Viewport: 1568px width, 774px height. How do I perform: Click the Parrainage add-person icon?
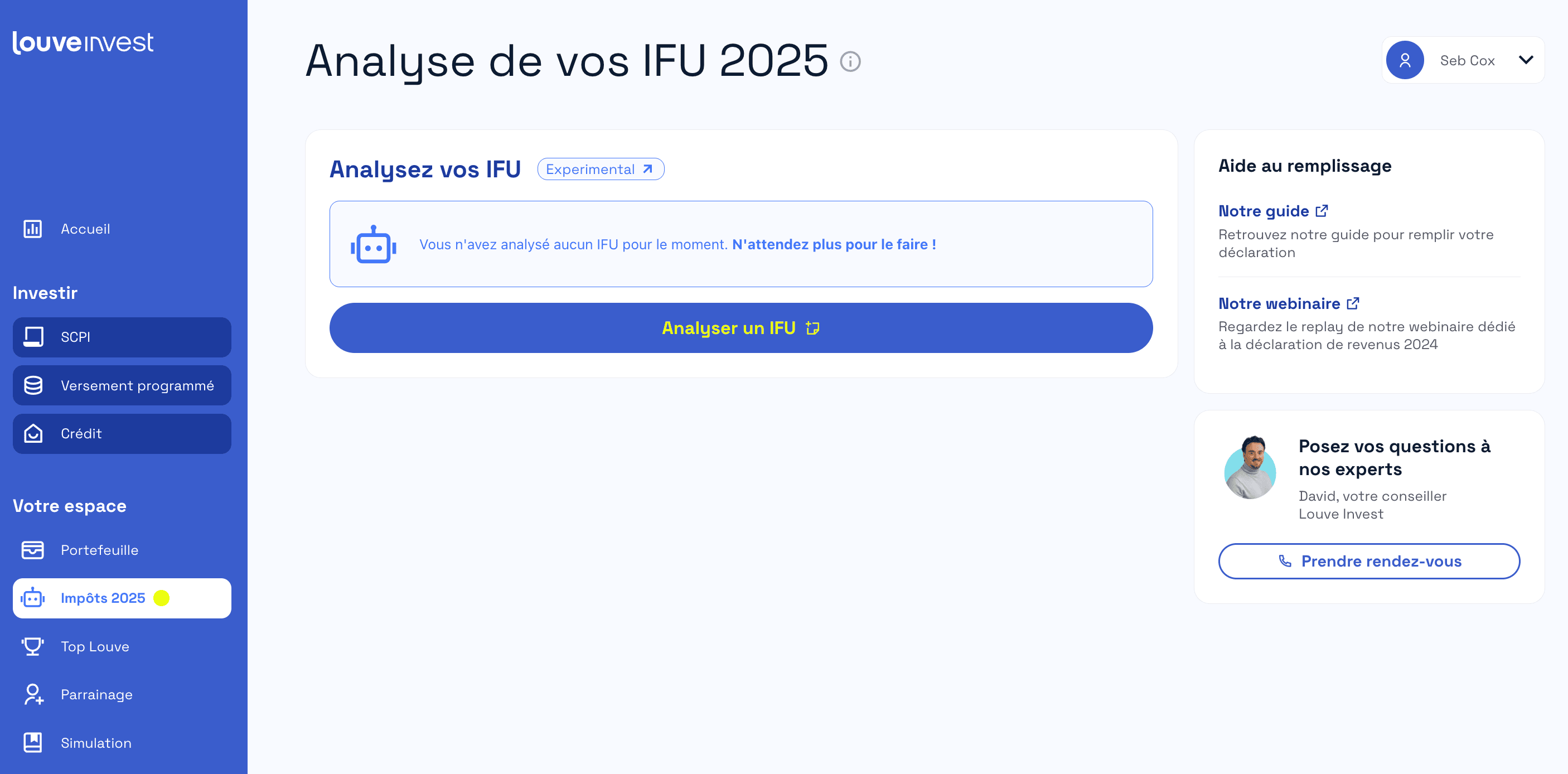(x=33, y=694)
